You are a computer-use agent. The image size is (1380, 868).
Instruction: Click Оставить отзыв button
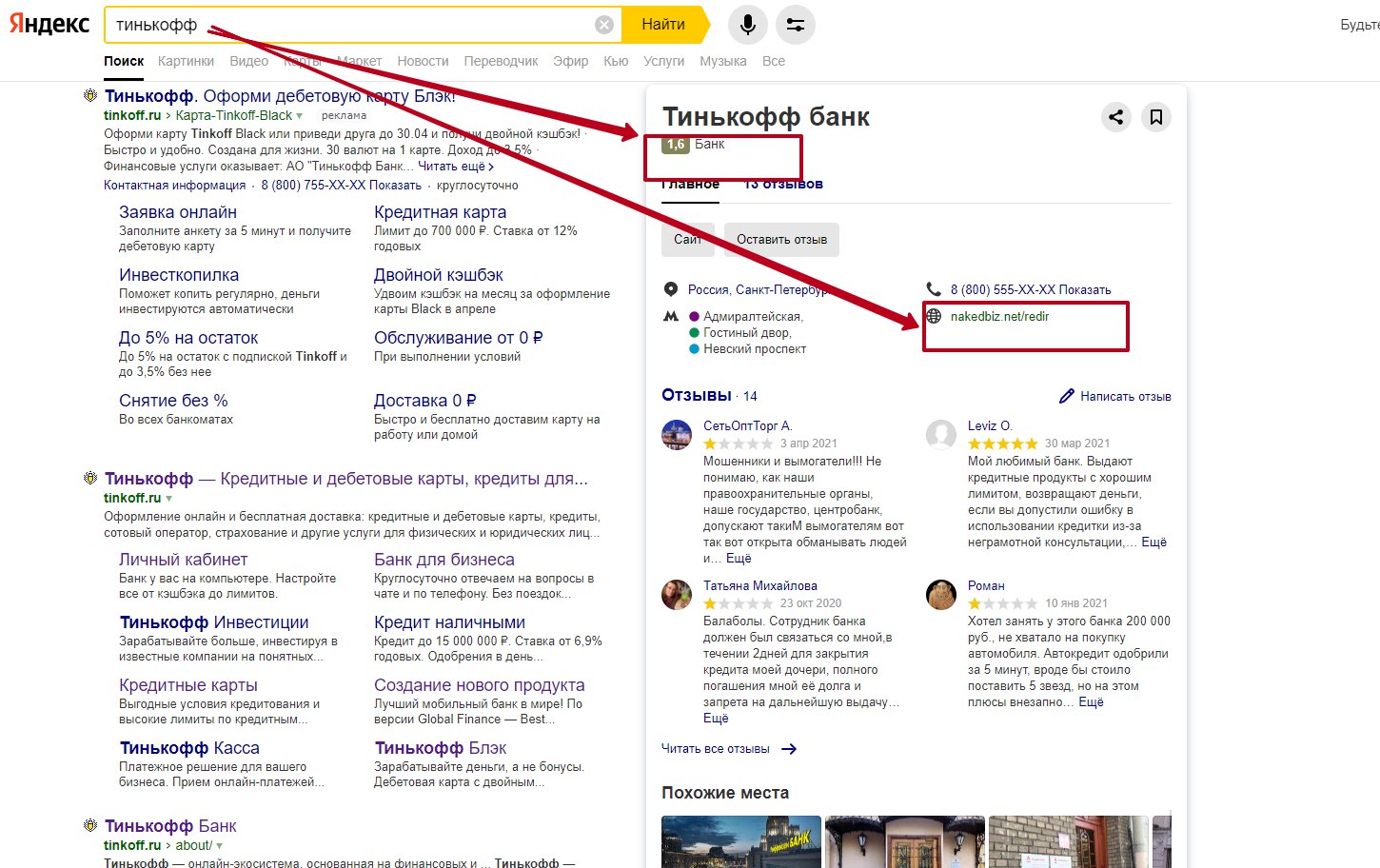[x=781, y=240]
